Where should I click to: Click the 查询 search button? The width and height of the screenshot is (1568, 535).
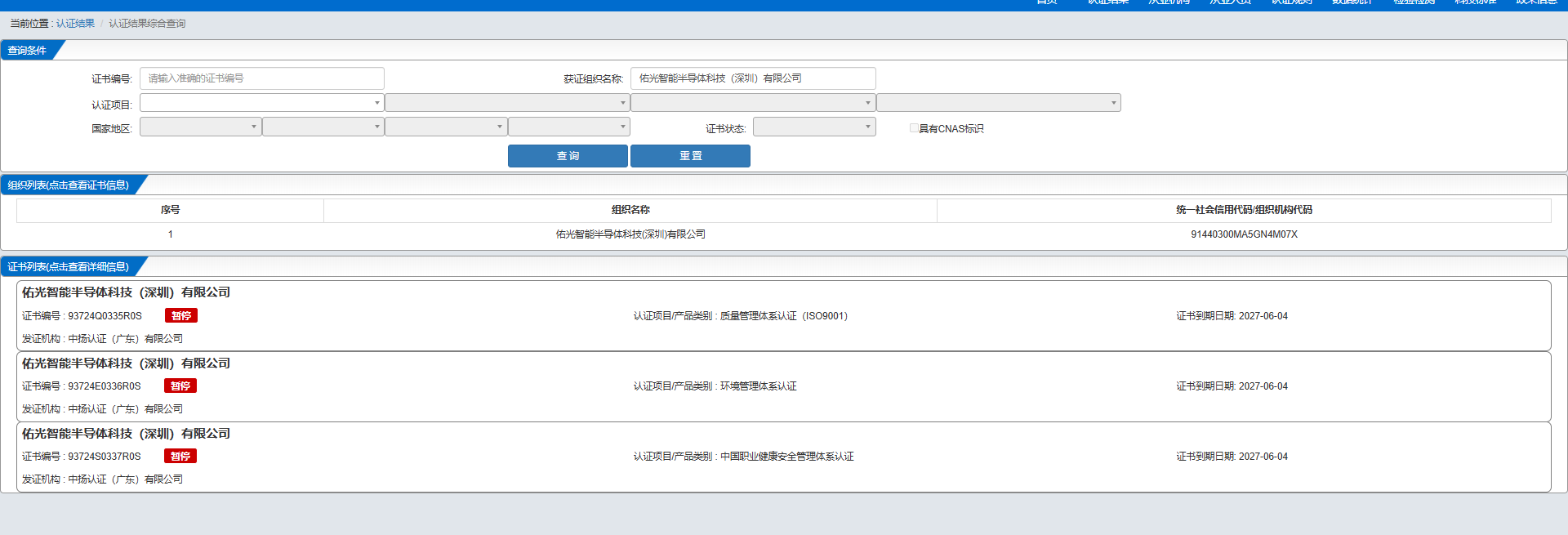coord(568,156)
